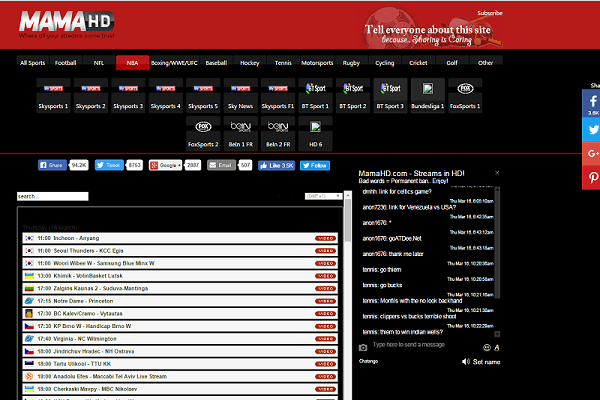Click the Subscribe link in header
Image resolution: width=600 pixels, height=400 pixels.
[x=490, y=13]
